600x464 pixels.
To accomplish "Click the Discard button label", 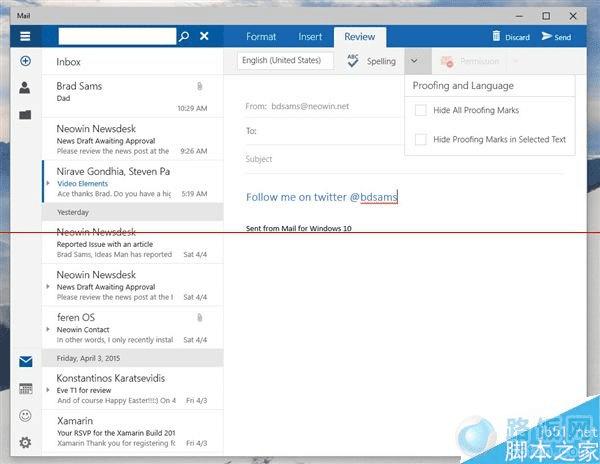I will 517,37.
